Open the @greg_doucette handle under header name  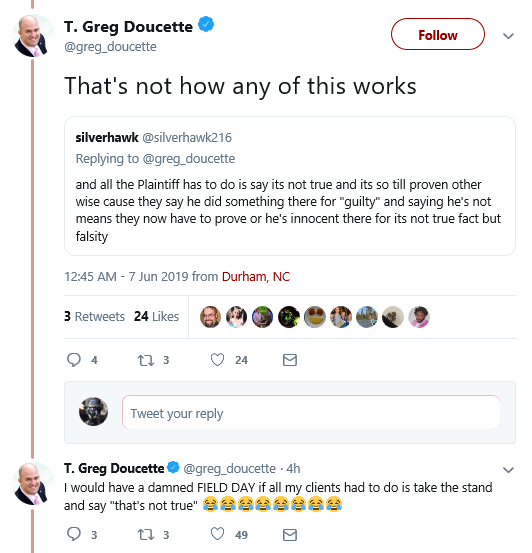click(x=110, y=47)
